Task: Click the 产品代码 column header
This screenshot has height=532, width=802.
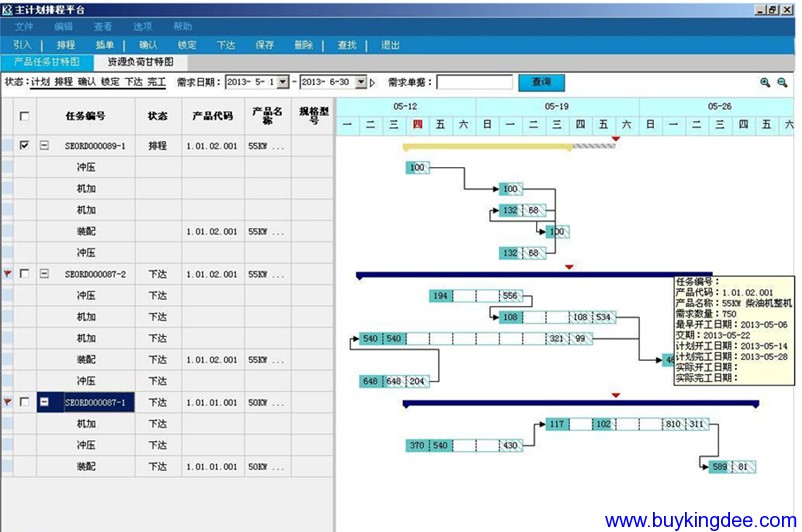Action: click(213, 116)
